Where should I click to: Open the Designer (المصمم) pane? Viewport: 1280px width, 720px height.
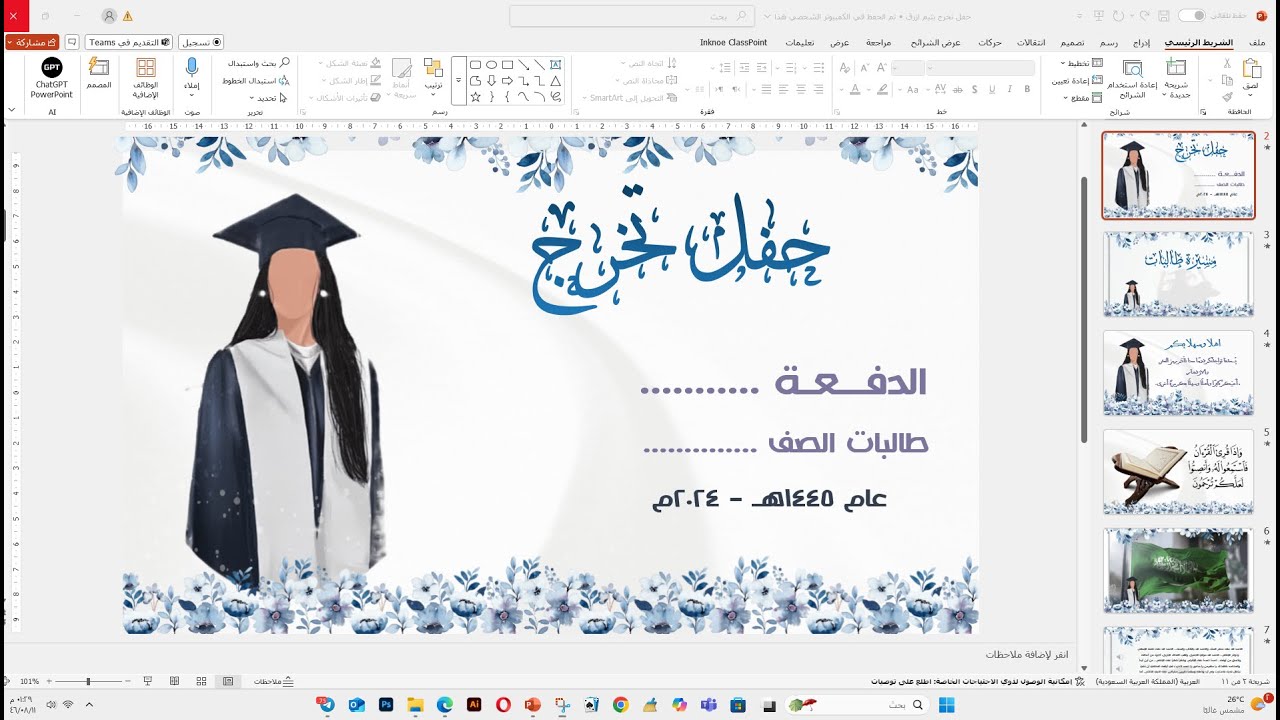pos(98,74)
